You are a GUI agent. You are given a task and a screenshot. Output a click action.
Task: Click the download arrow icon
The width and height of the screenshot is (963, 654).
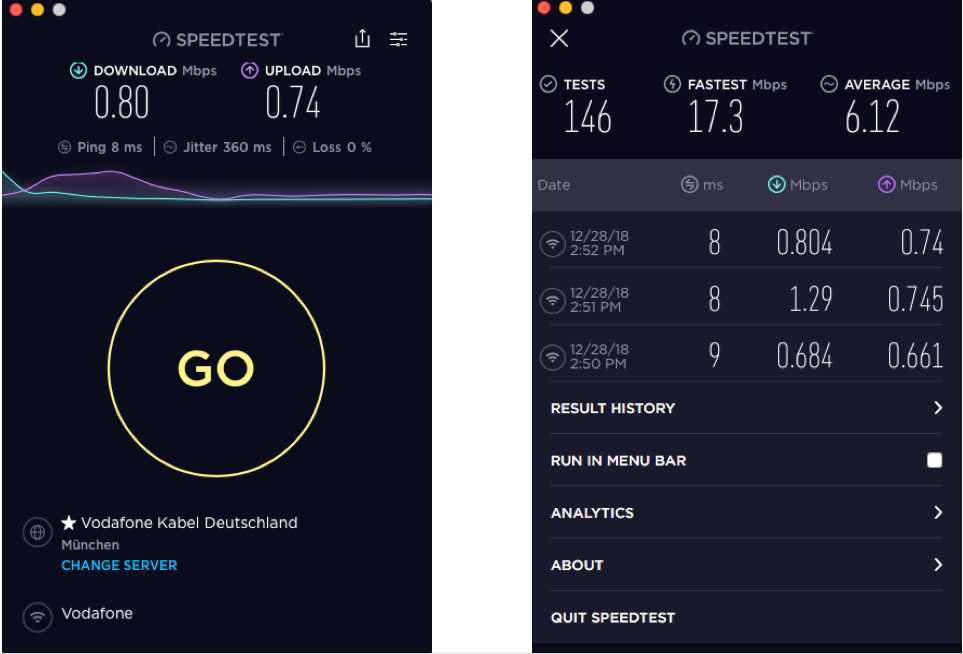78,71
